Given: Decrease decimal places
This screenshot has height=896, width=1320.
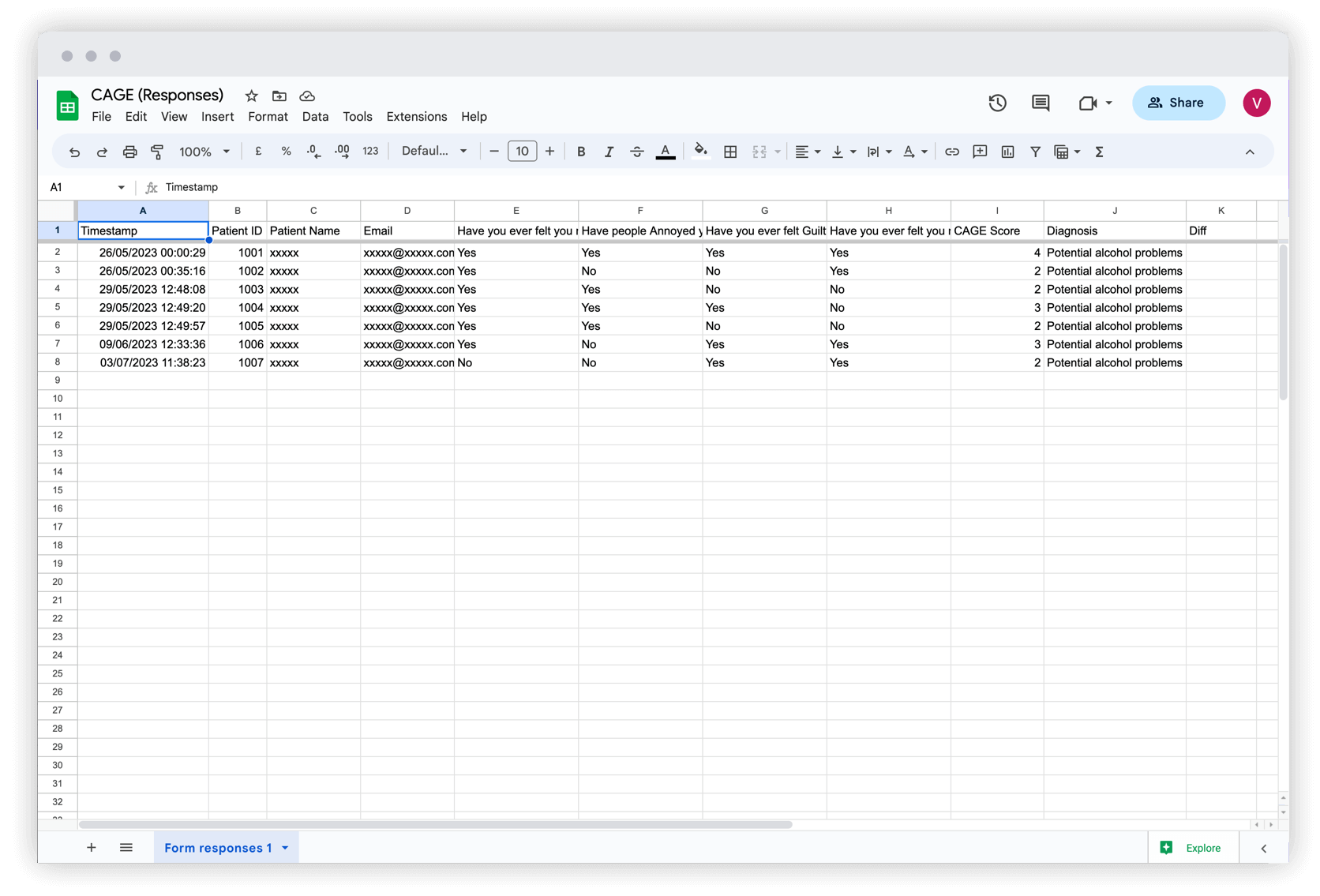Looking at the screenshot, I should coord(313,151).
